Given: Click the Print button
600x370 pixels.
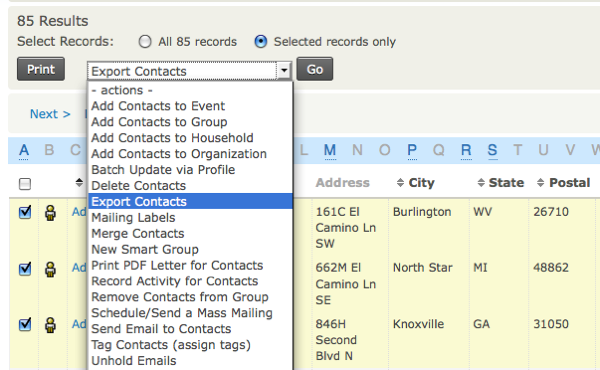Looking at the screenshot, I should point(41,69).
